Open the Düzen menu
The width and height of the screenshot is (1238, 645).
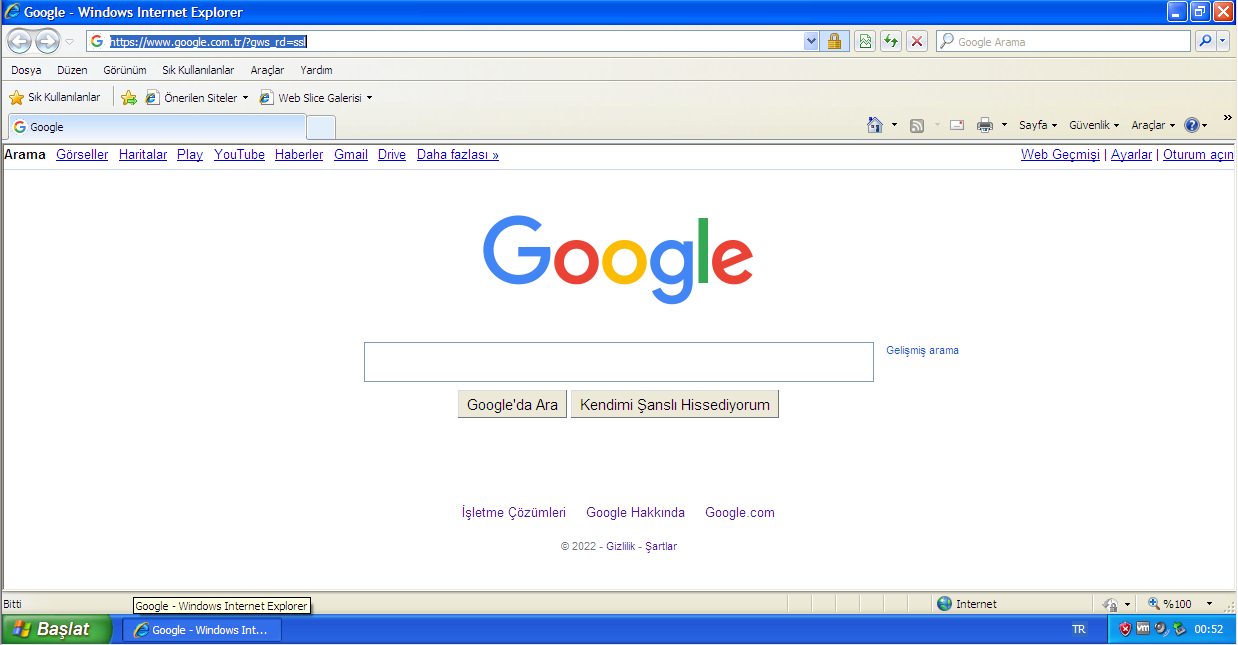click(72, 70)
